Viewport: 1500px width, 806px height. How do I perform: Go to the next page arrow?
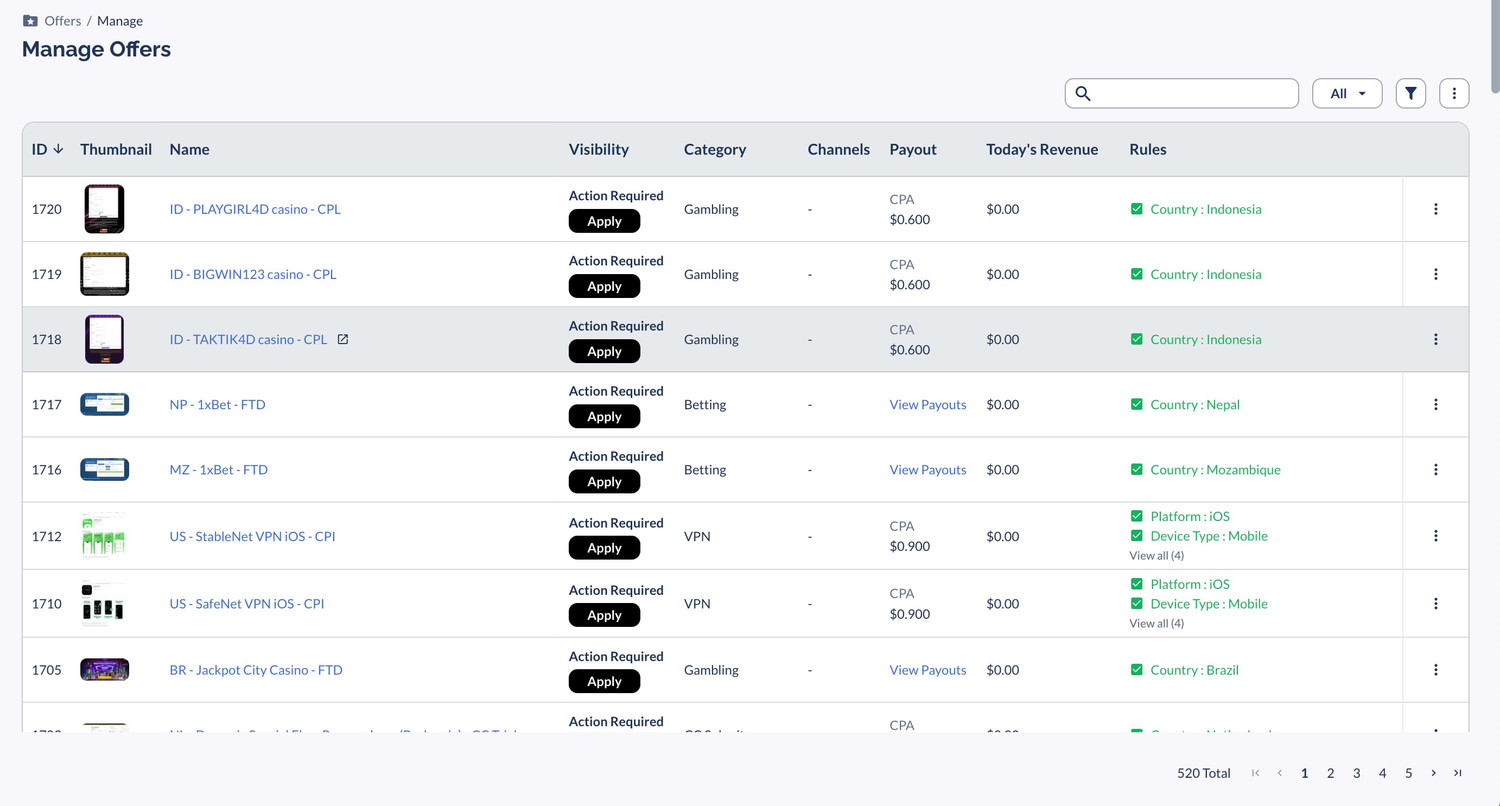tap(1433, 773)
